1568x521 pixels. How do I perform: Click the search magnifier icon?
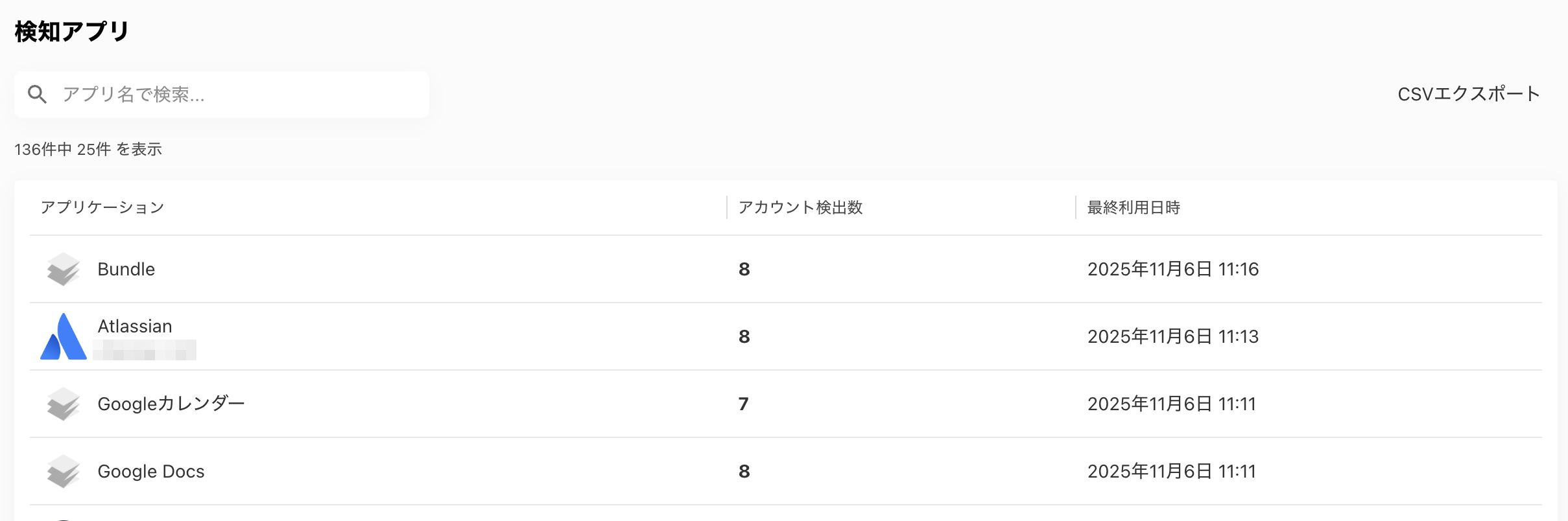click(x=37, y=94)
